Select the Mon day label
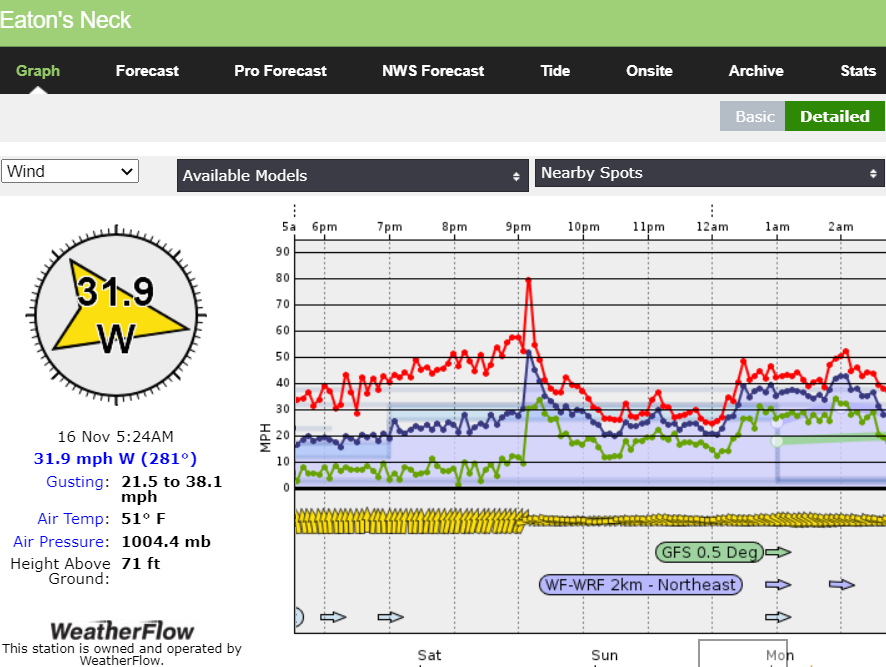Image resolution: width=886 pixels, height=667 pixels. coord(780,655)
